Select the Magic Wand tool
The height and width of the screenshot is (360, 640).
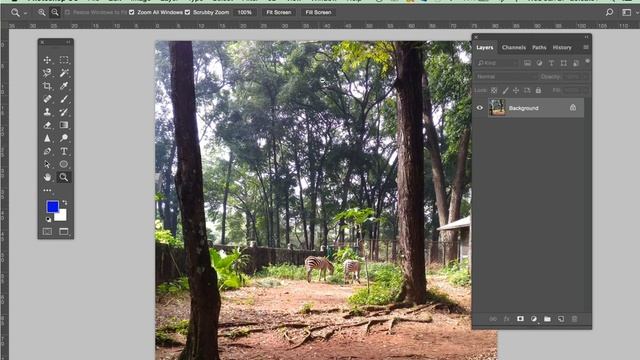pos(64,73)
